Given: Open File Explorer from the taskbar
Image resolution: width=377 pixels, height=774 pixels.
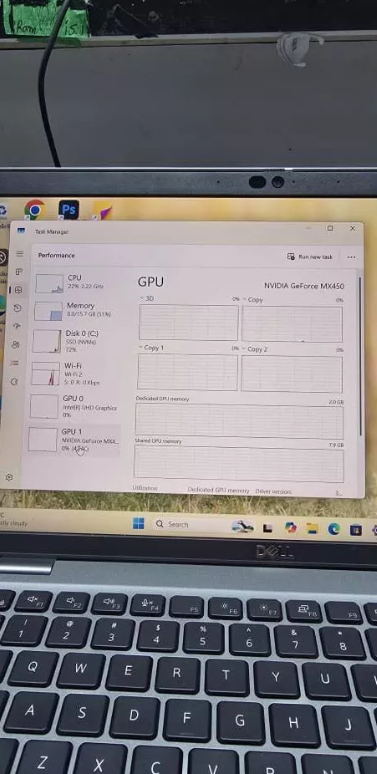Looking at the screenshot, I should point(312,529).
